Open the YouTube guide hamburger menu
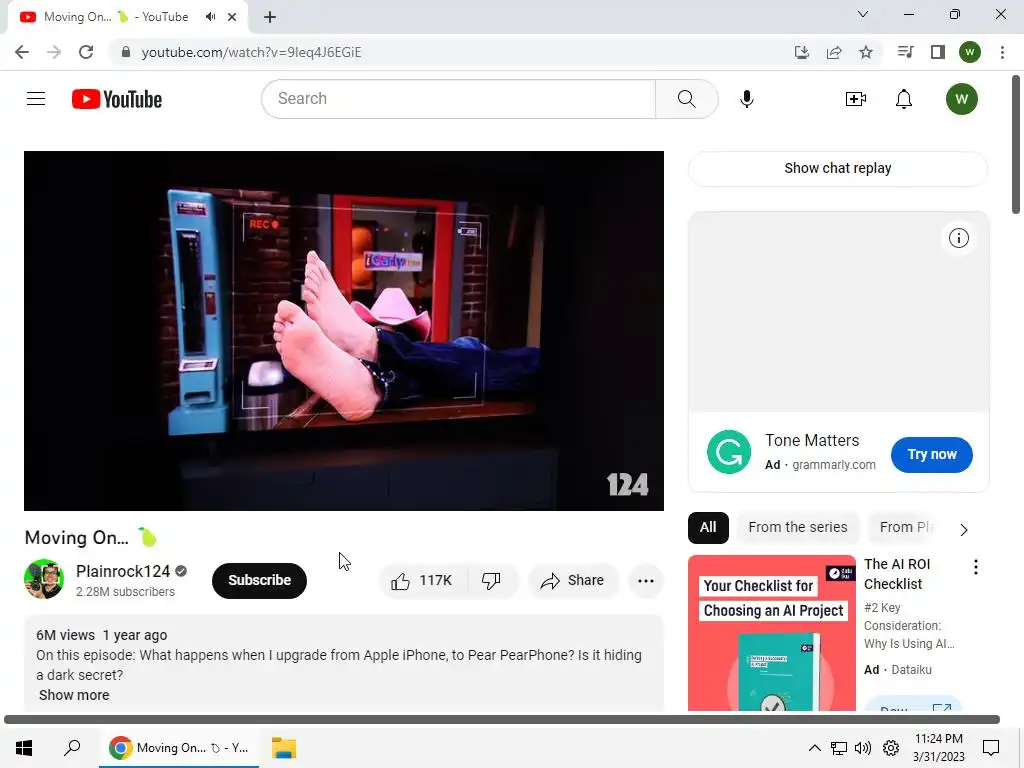The height and width of the screenshot is (768, 1024). [36, 99]
